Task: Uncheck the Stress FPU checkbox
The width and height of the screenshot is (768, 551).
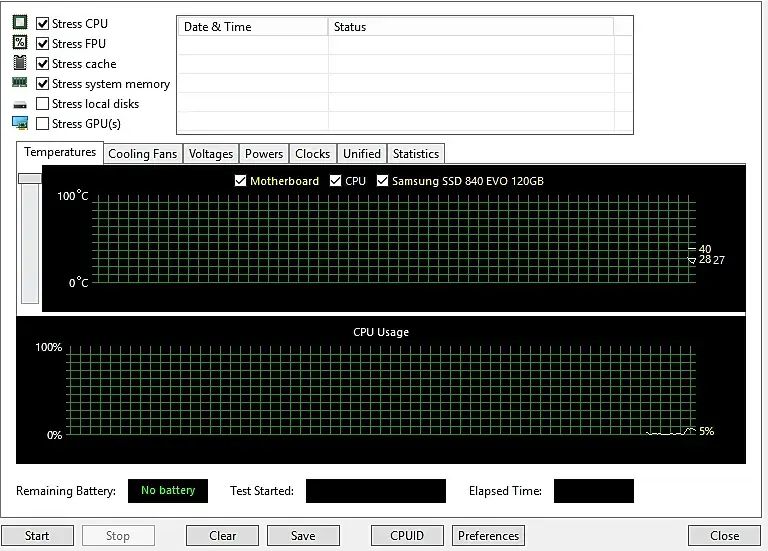Action: [x=43, y=44]
